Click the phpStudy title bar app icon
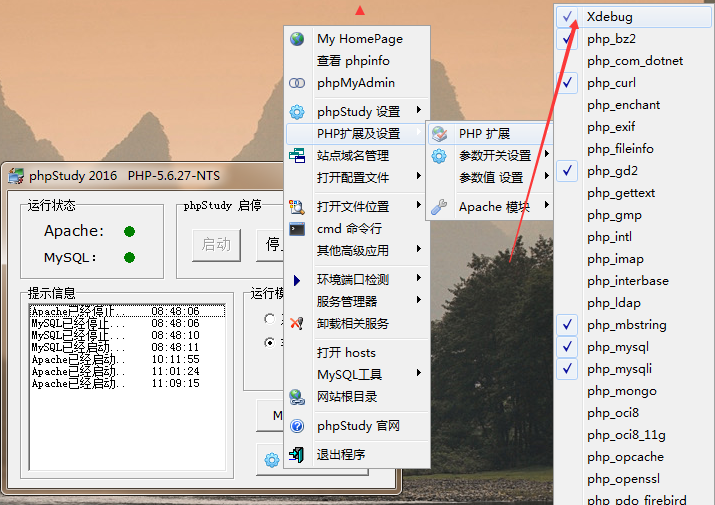This screenshot has height=505, width=715. click(16, 176)
